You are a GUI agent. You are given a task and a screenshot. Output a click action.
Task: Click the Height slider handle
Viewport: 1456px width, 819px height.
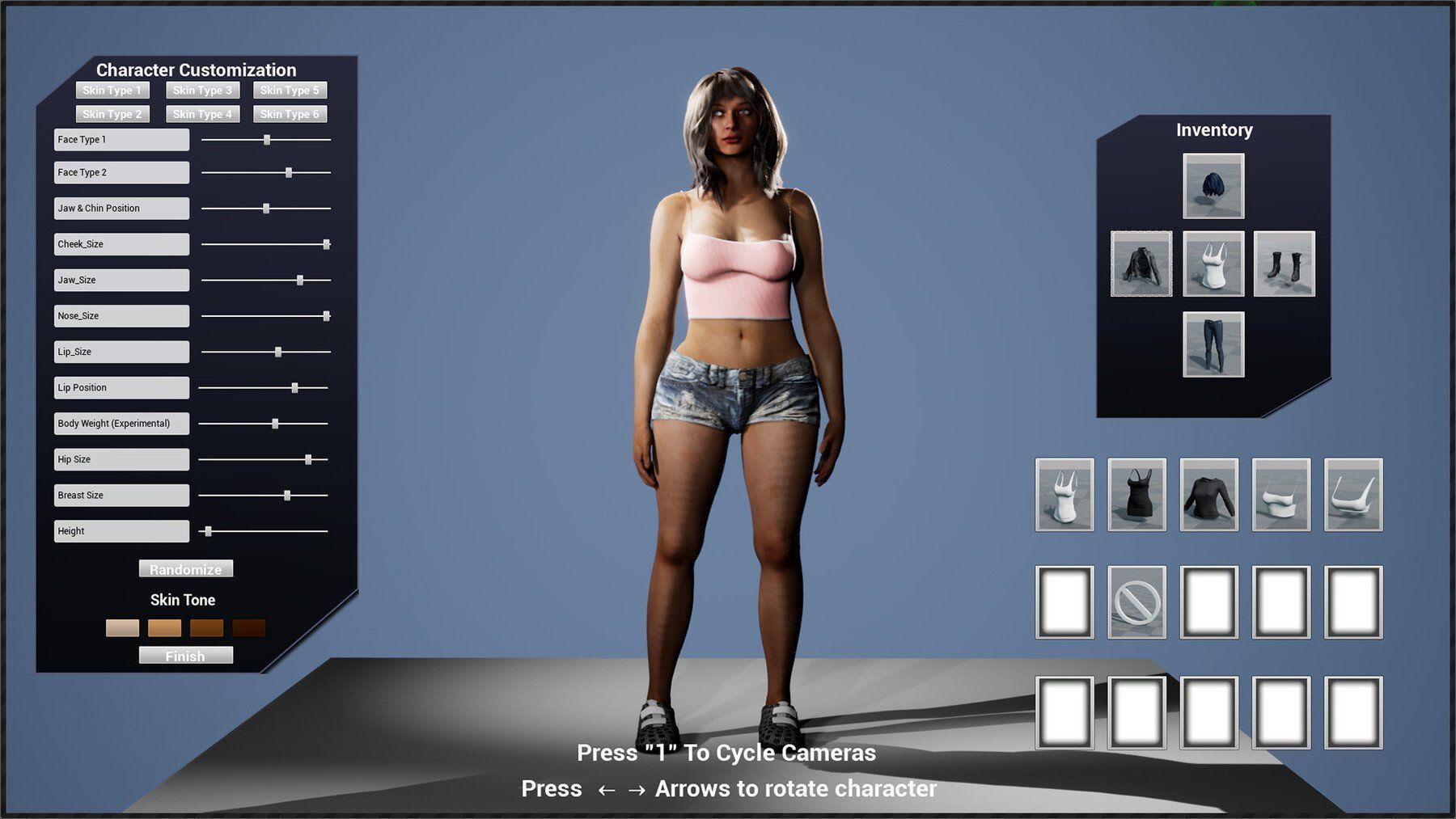(209, 531)
